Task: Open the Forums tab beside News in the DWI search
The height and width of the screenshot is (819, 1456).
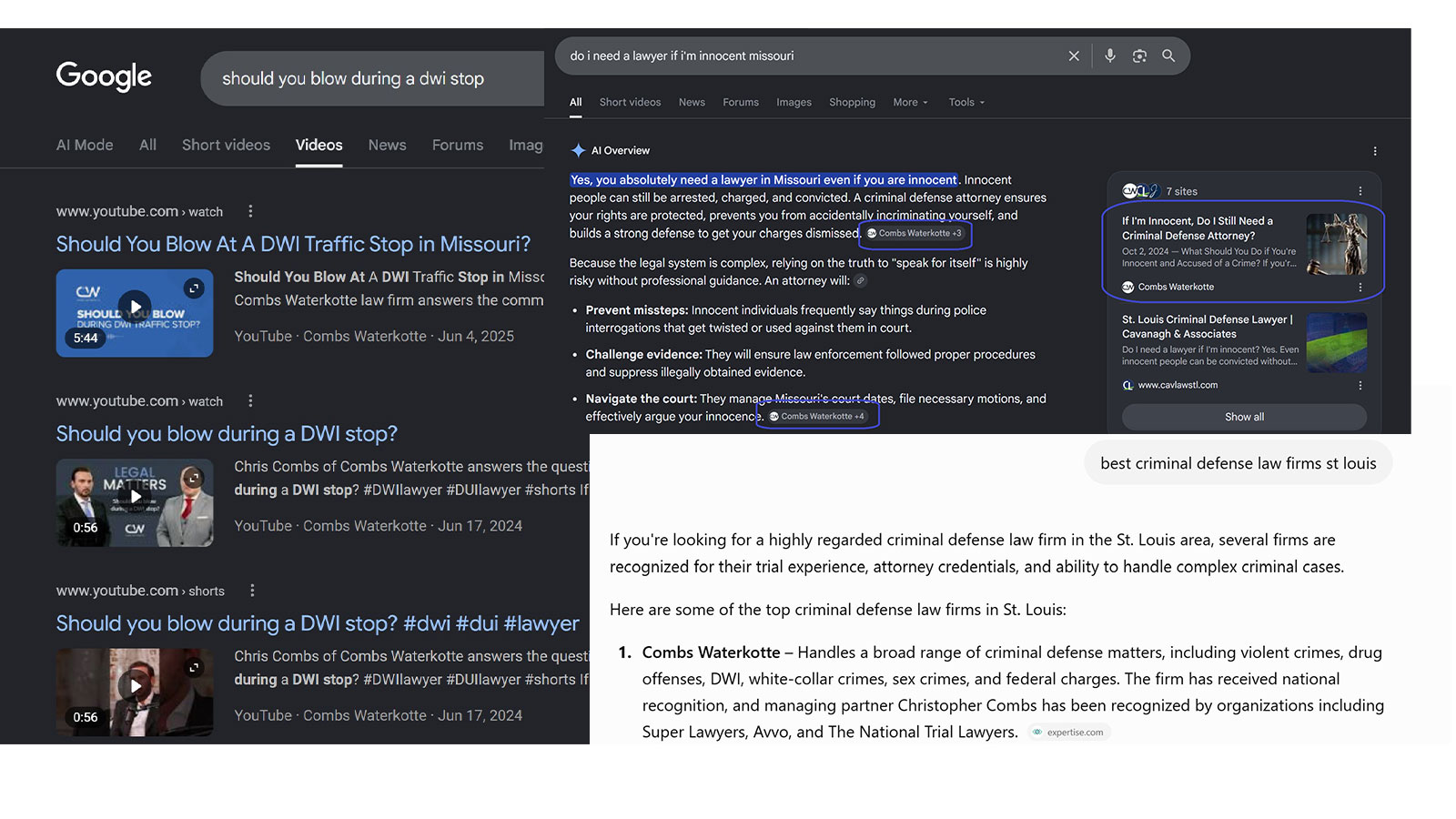Action: 458,146
